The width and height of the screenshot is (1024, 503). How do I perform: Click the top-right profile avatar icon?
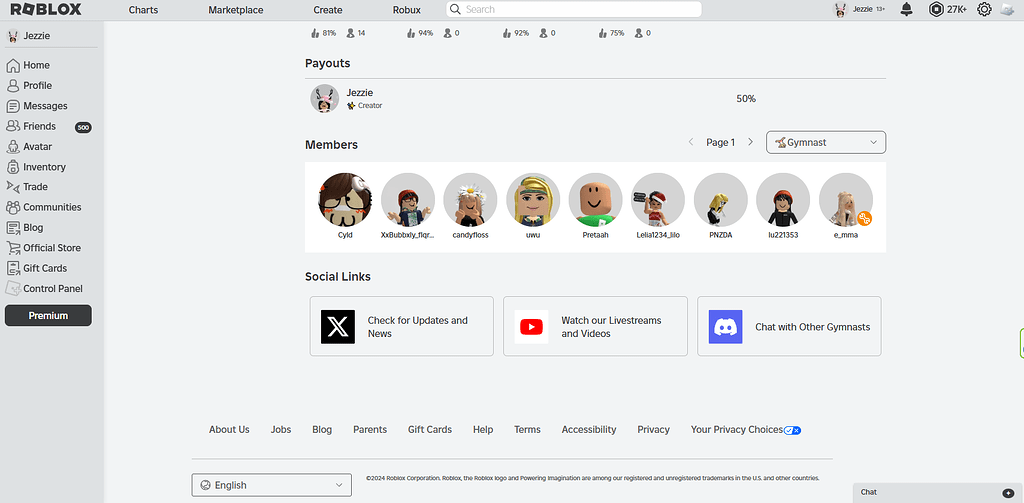pos(1008,9)
